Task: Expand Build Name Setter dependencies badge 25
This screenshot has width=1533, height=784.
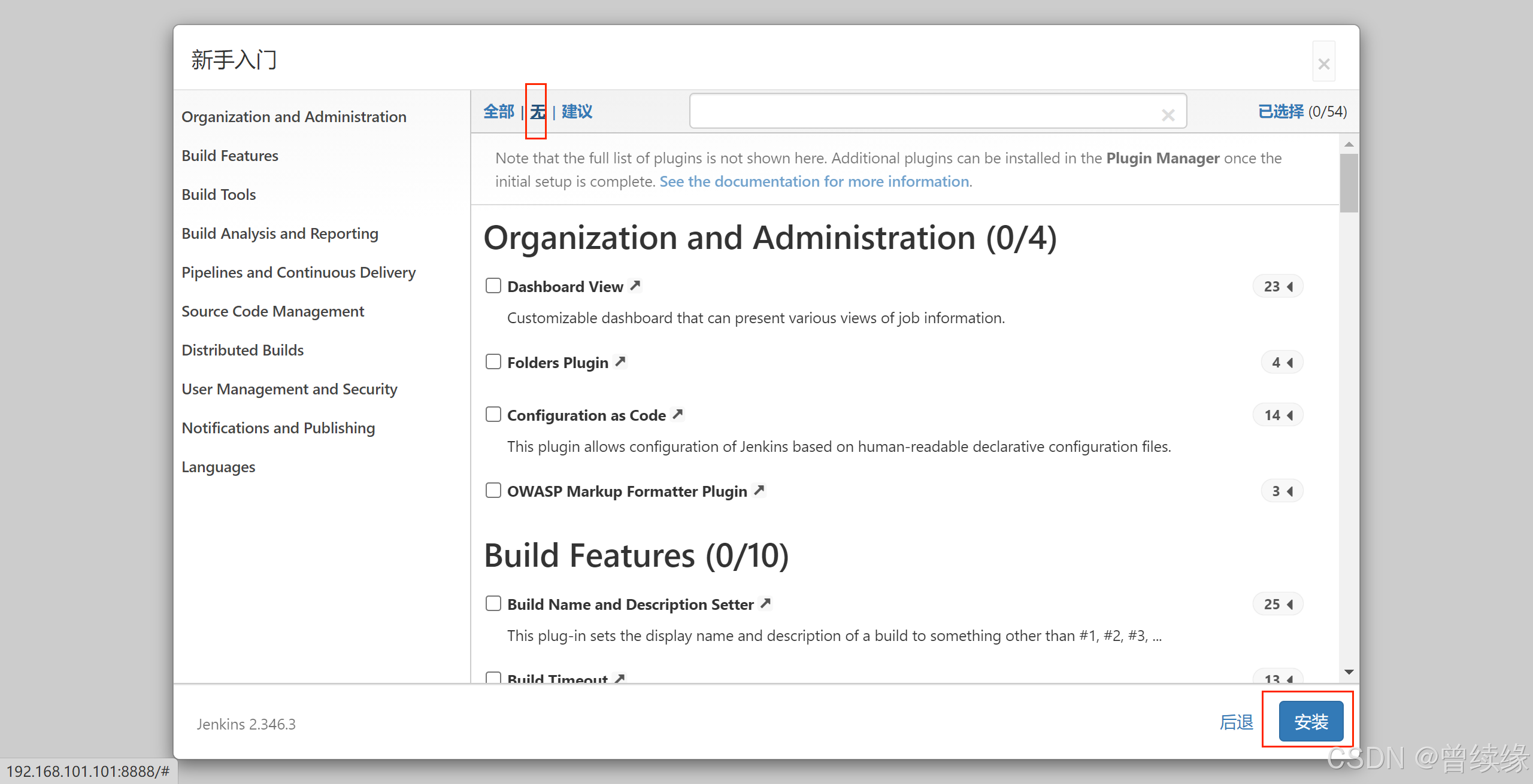Action: point(1278,604)
